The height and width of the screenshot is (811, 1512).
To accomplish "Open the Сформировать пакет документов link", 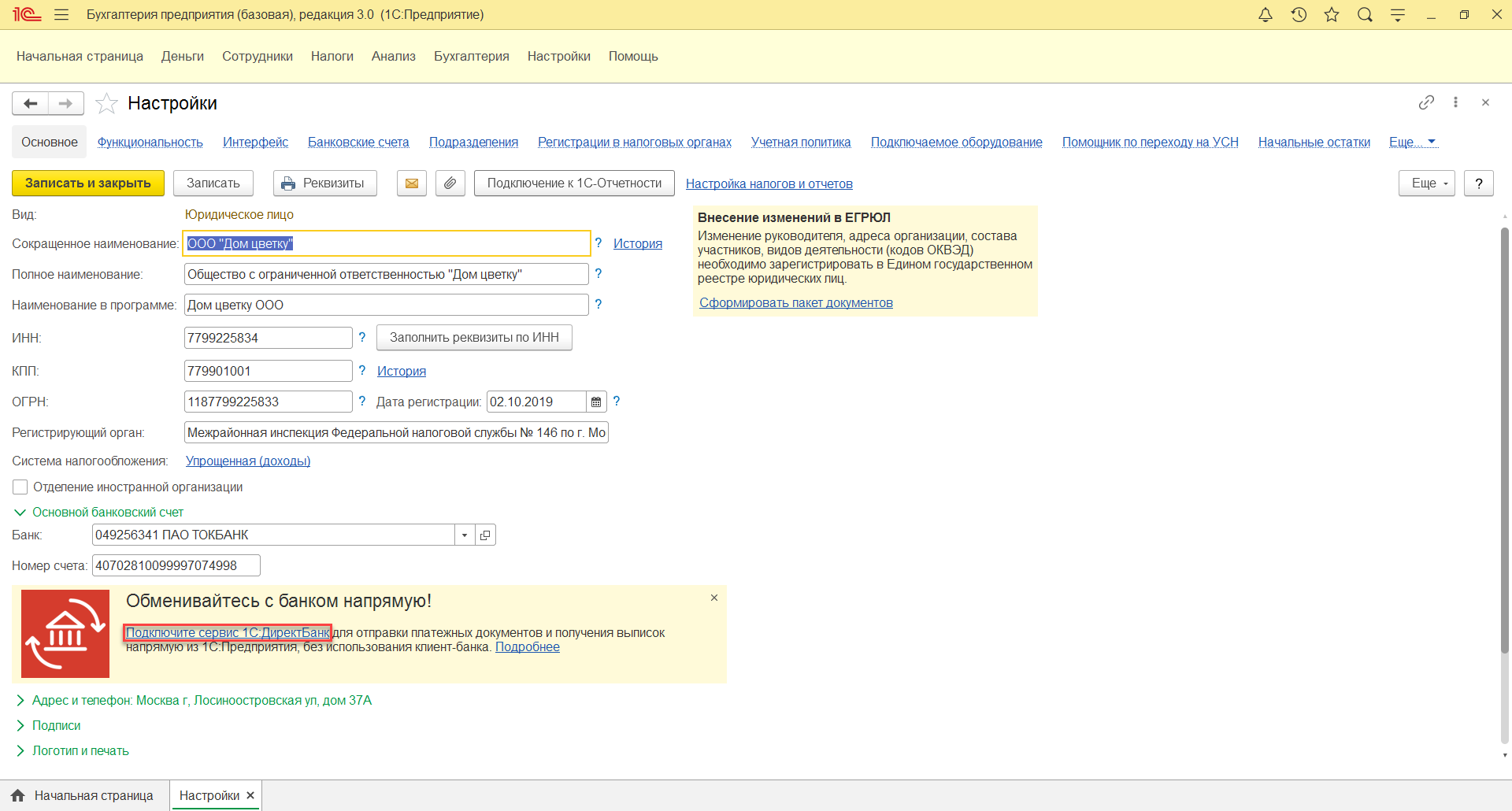I will [796, 303].
